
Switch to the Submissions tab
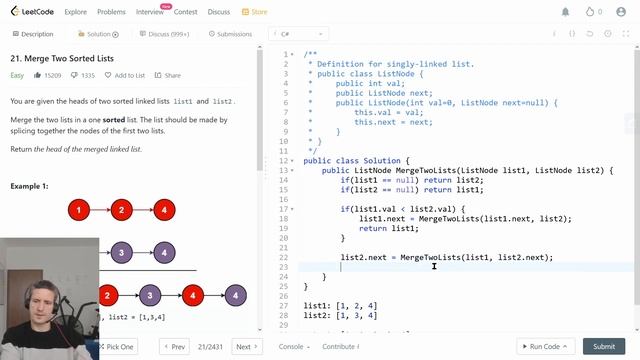click(230, 34)
